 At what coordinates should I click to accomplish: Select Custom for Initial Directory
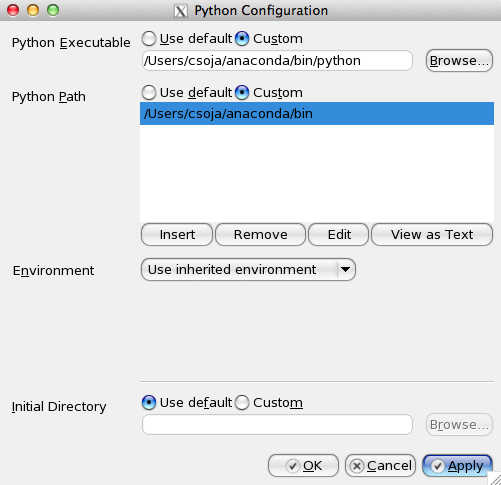click(x=242, y=403)
